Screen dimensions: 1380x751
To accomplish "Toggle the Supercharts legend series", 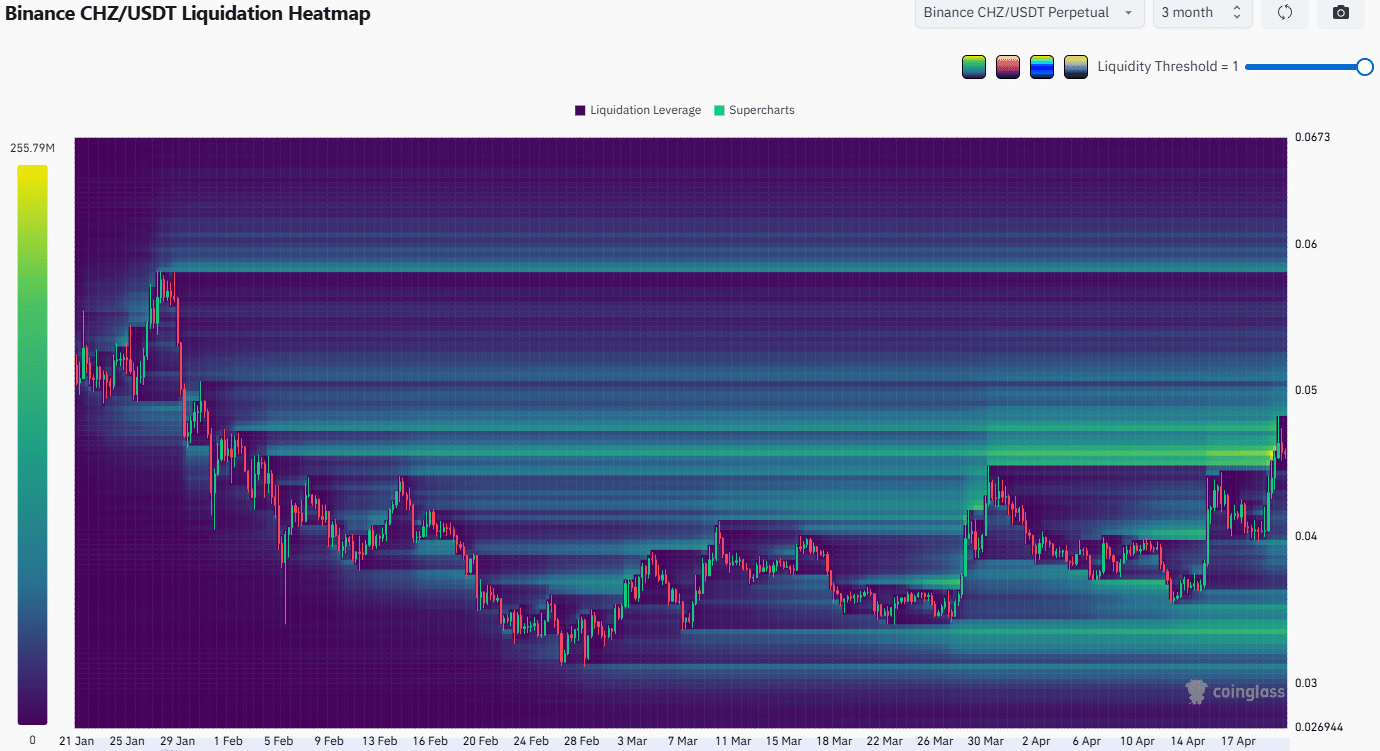I will tap(754, 110).
